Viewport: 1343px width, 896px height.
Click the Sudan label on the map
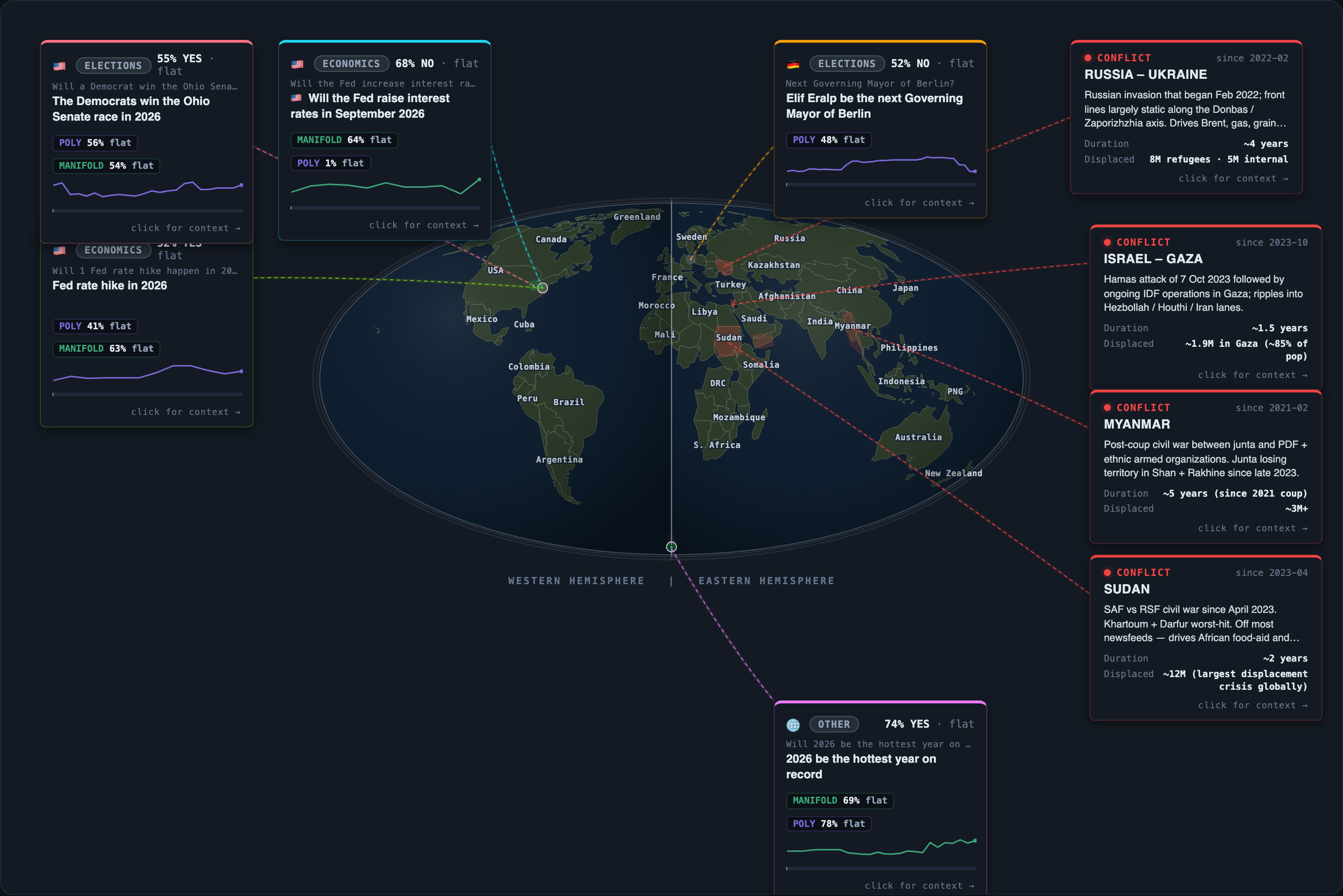click(x=728, y=338)
